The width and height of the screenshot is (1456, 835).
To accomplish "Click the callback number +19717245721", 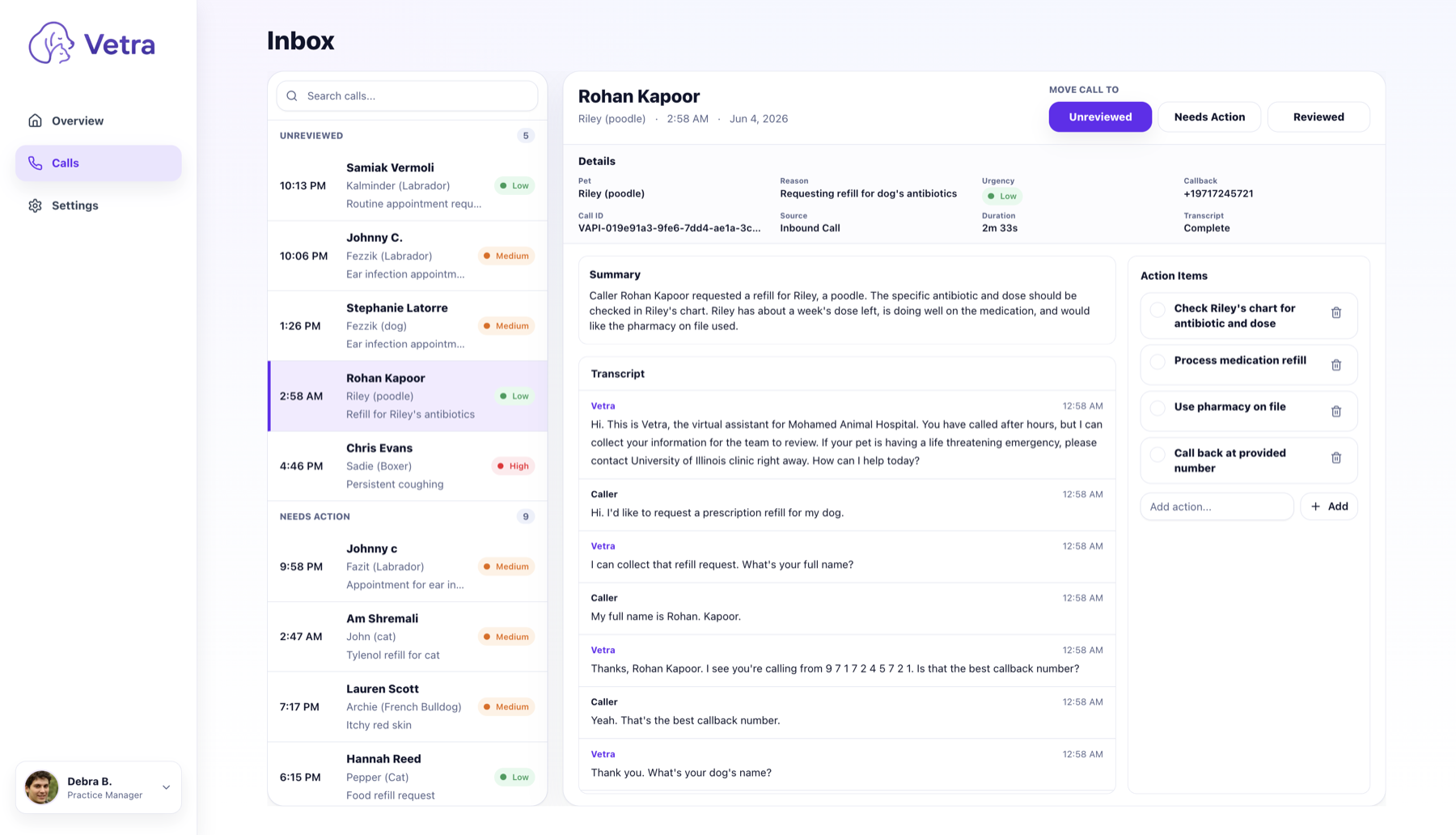I will 1218,193.
